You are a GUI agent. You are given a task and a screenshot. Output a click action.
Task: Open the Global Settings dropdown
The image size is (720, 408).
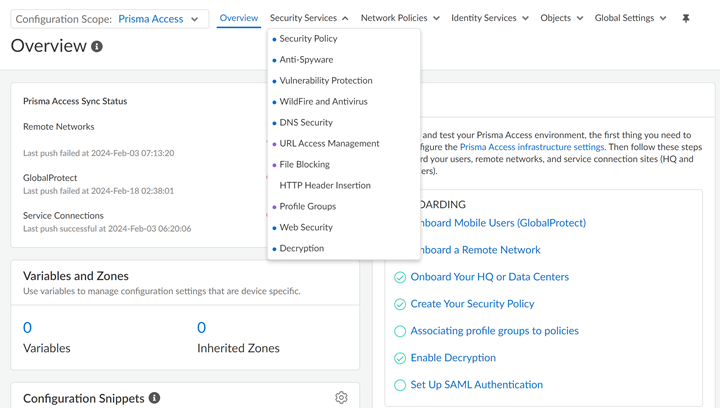click(630, 18)
